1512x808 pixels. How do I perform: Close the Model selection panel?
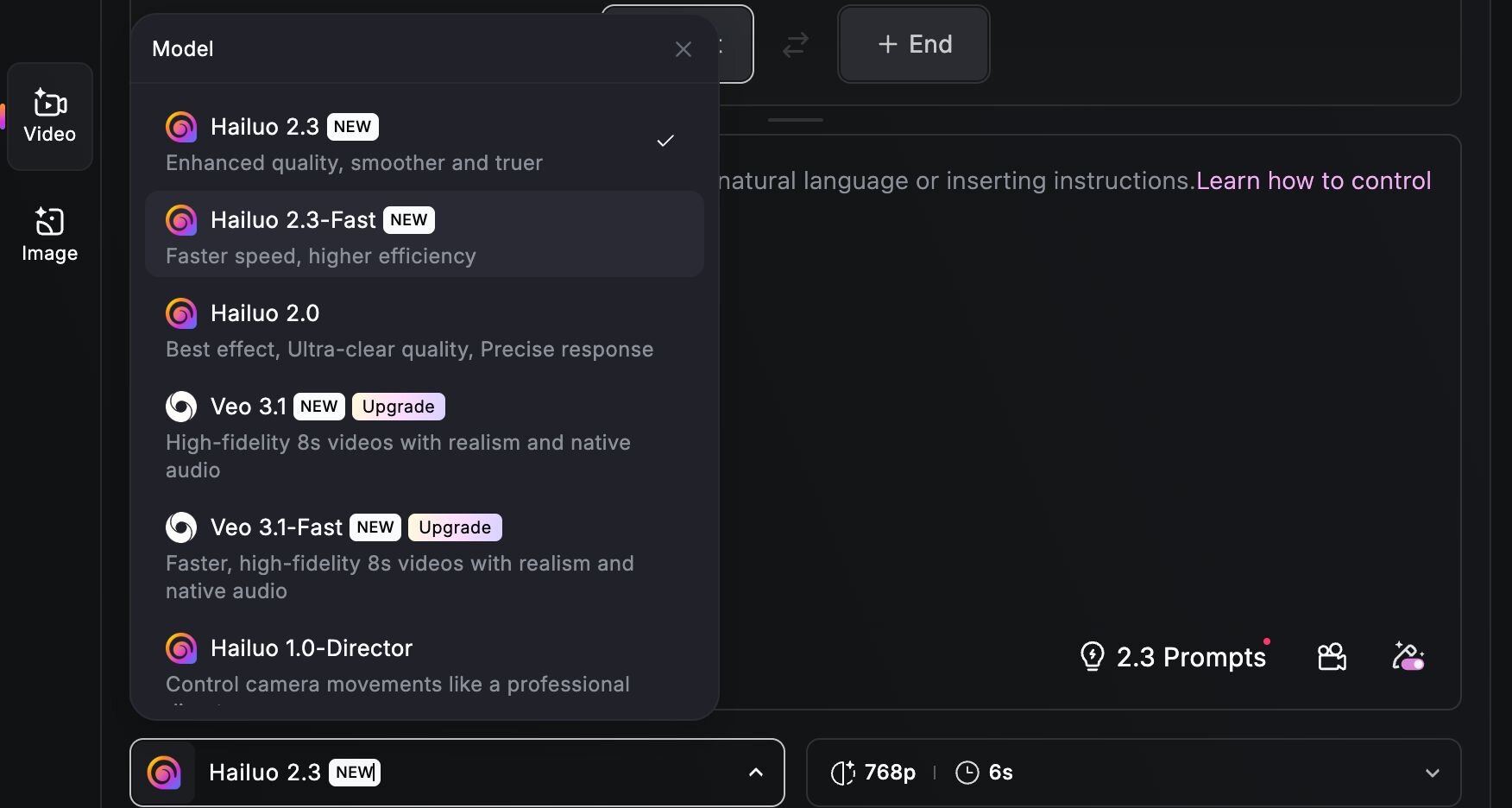[x=683, y=49]
